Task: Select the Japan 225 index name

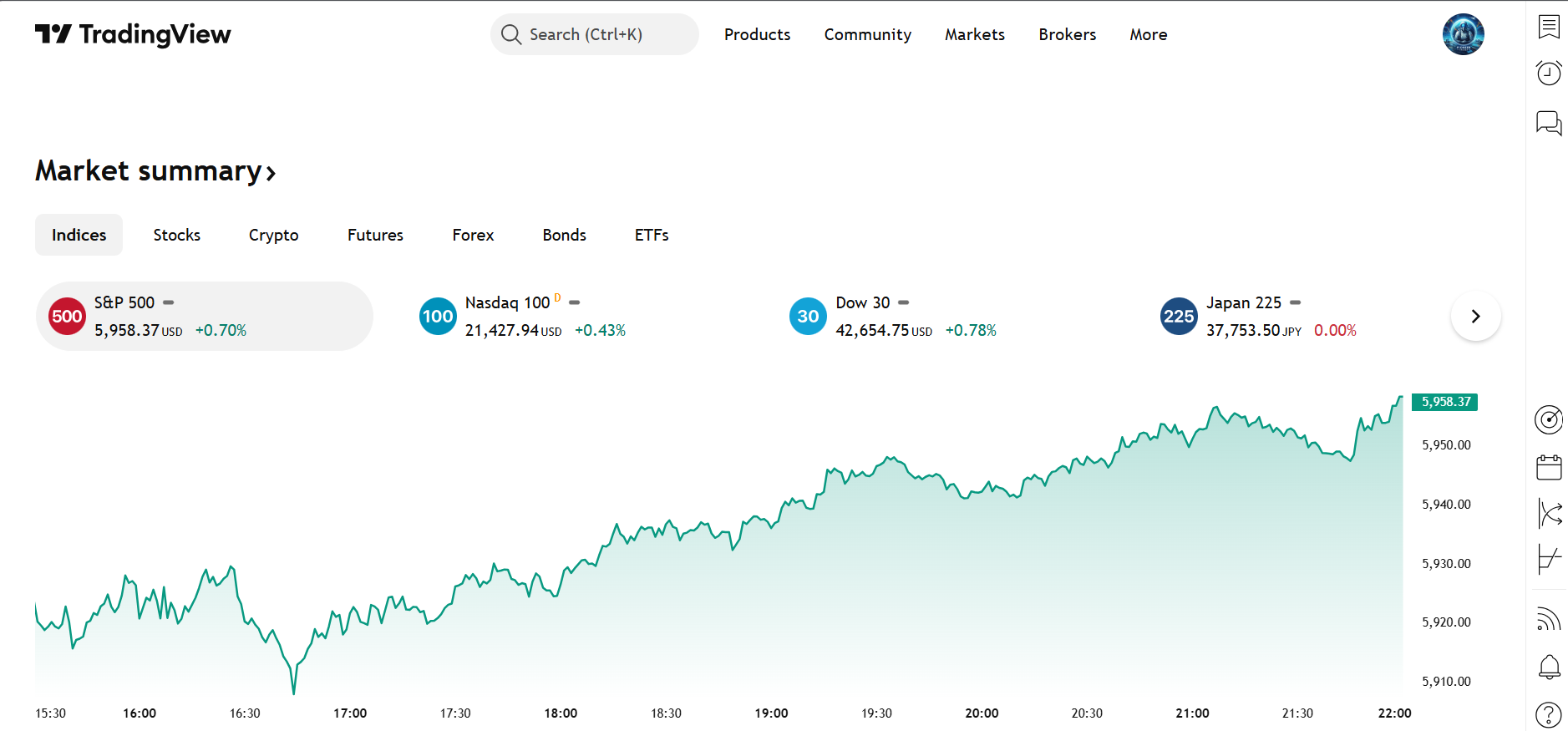Action: click(x=1244, y=302)
